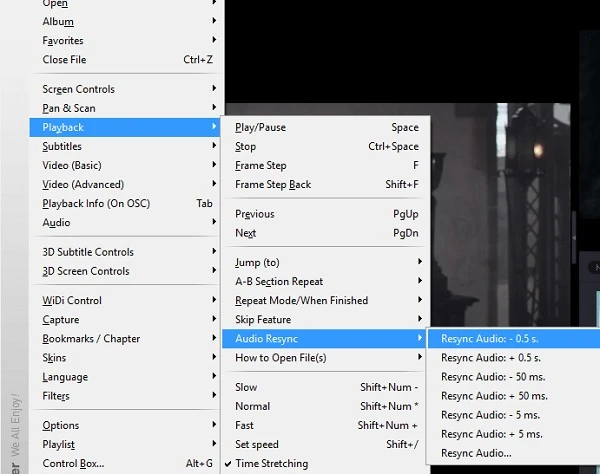600x474 pixels.
Task: Select Audio Resync entry
Action: [x=324, y=339]
